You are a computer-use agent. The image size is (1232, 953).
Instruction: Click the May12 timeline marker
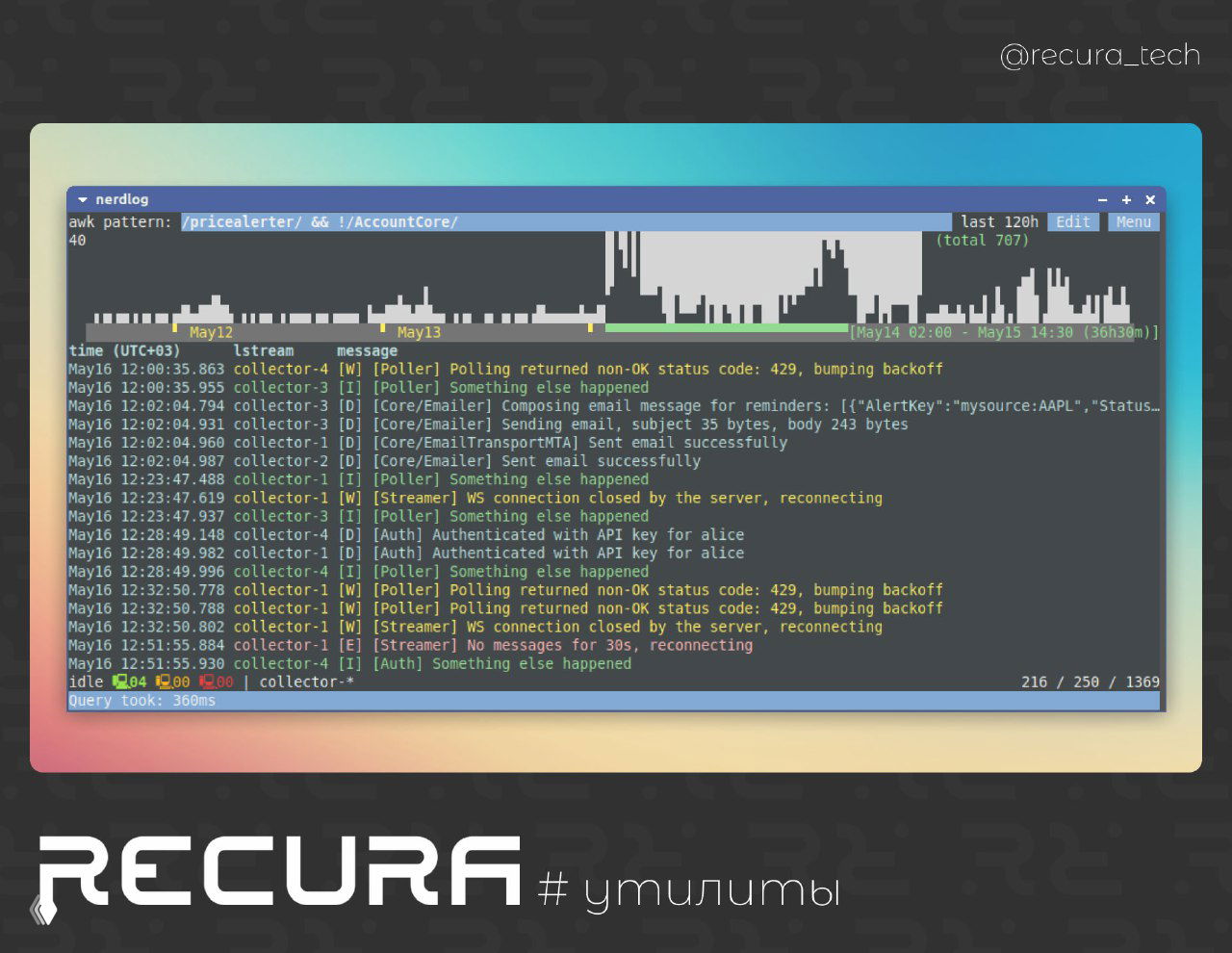pyautogui.click(x=211, y=331)
